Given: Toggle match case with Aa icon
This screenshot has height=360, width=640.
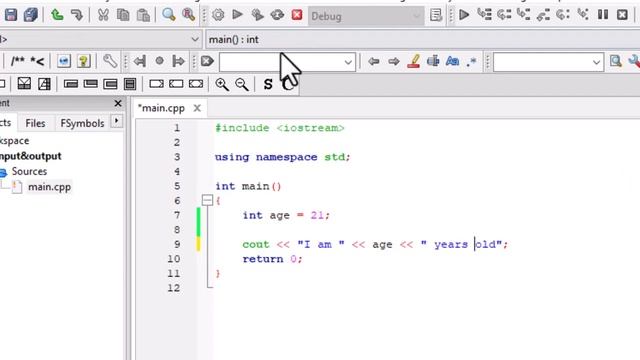Looking at the screenshot, I should (x=453, y=61).
